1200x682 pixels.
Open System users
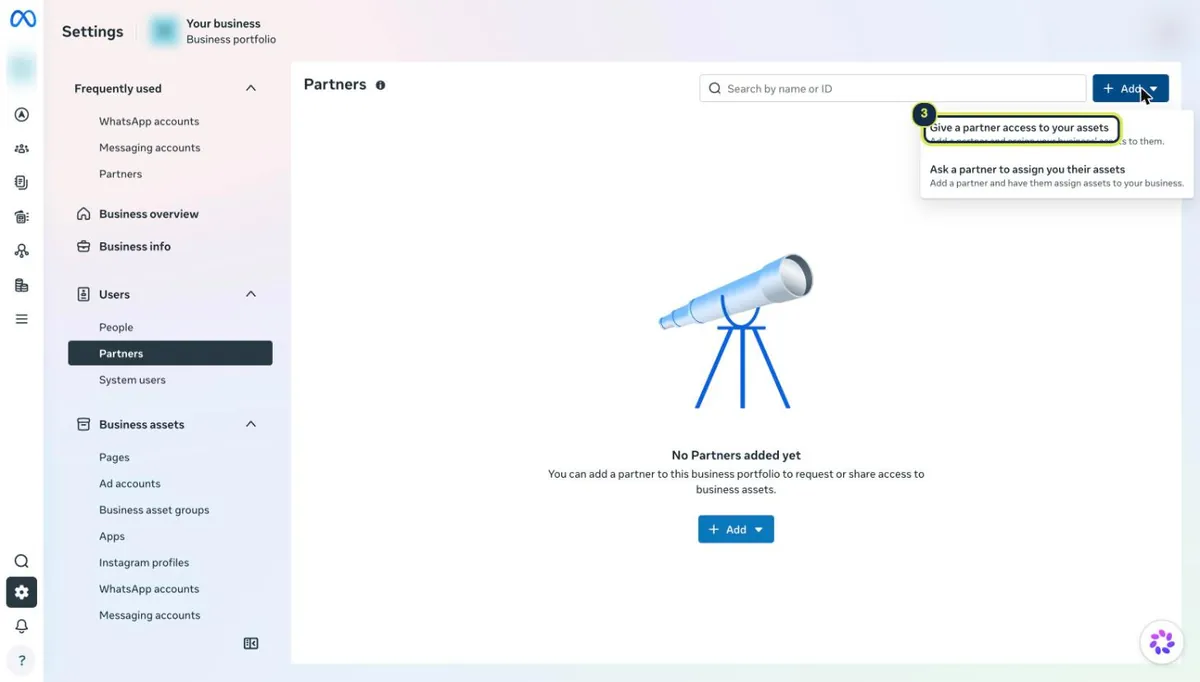[x=132, y=380]
